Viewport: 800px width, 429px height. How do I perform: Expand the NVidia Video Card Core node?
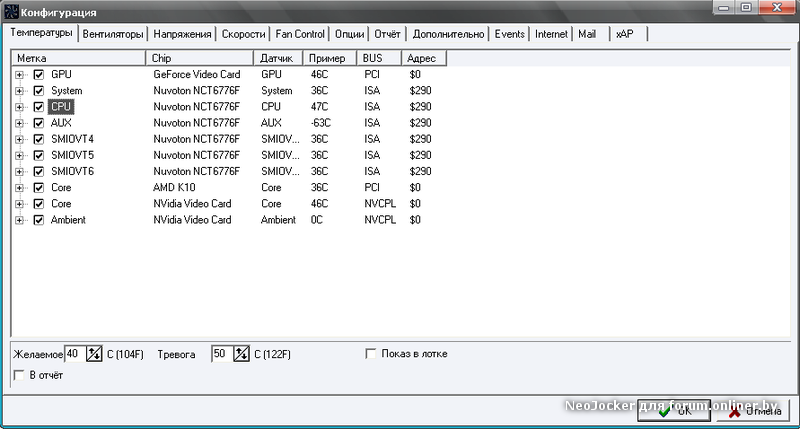coord(19,205)
